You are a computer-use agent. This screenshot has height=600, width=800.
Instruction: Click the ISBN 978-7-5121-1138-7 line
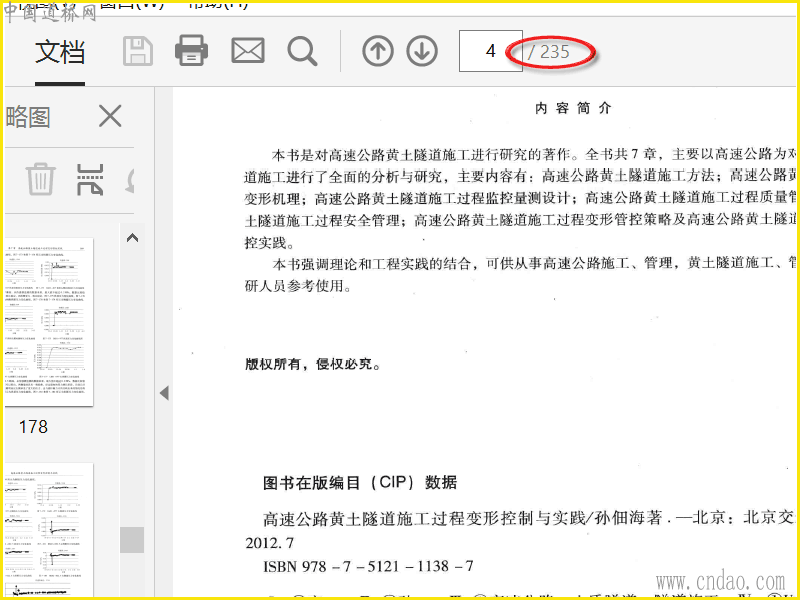click(x=368, y=566)
